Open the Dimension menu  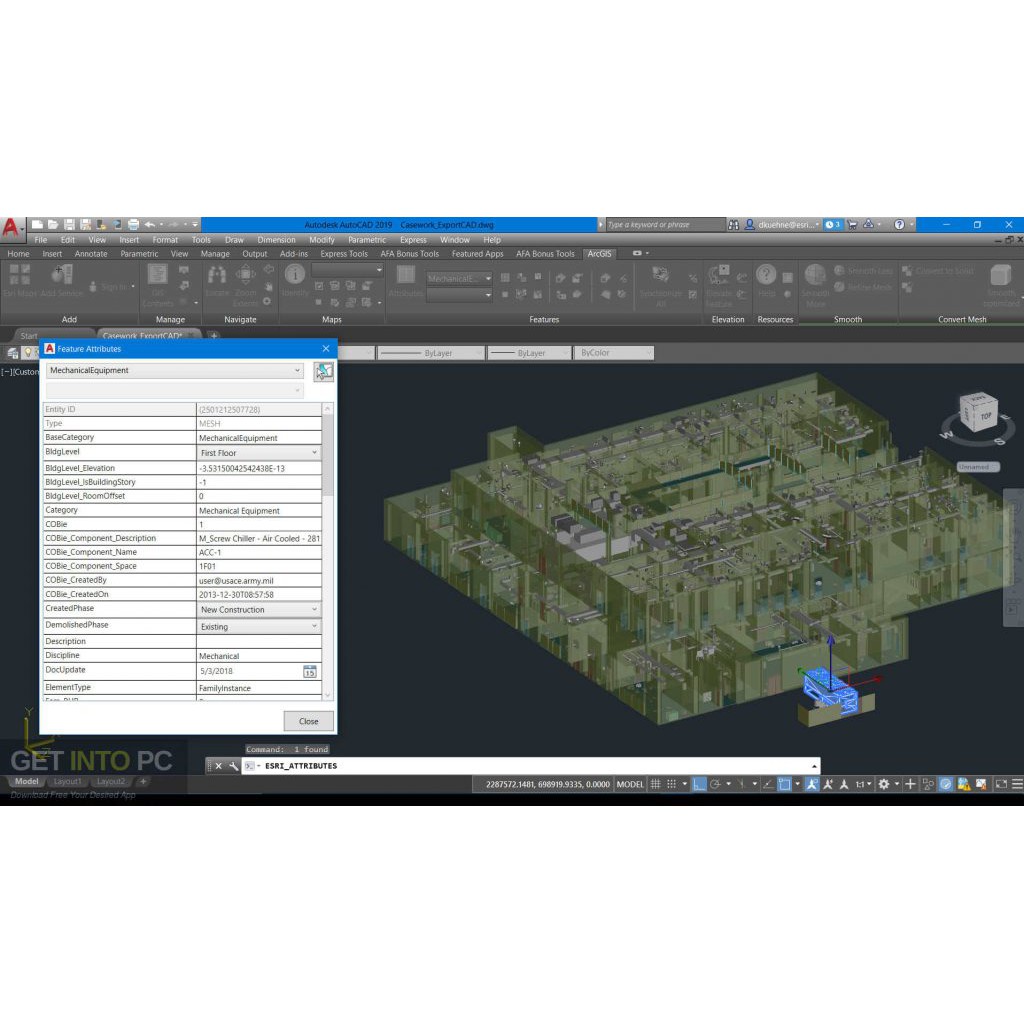tap(276, 240)
